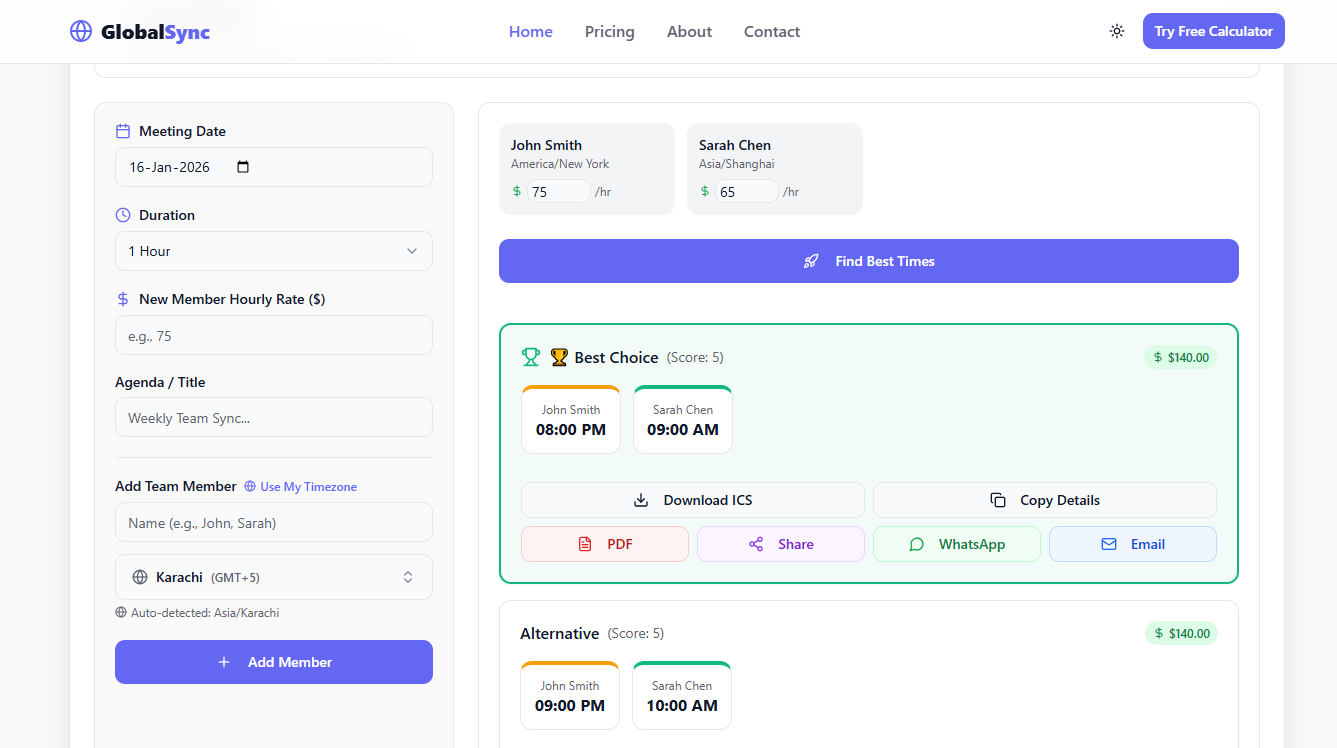Open the date picker in Meeting Date field
Viewport: 1337px width, 748px height.
[243, 167]
